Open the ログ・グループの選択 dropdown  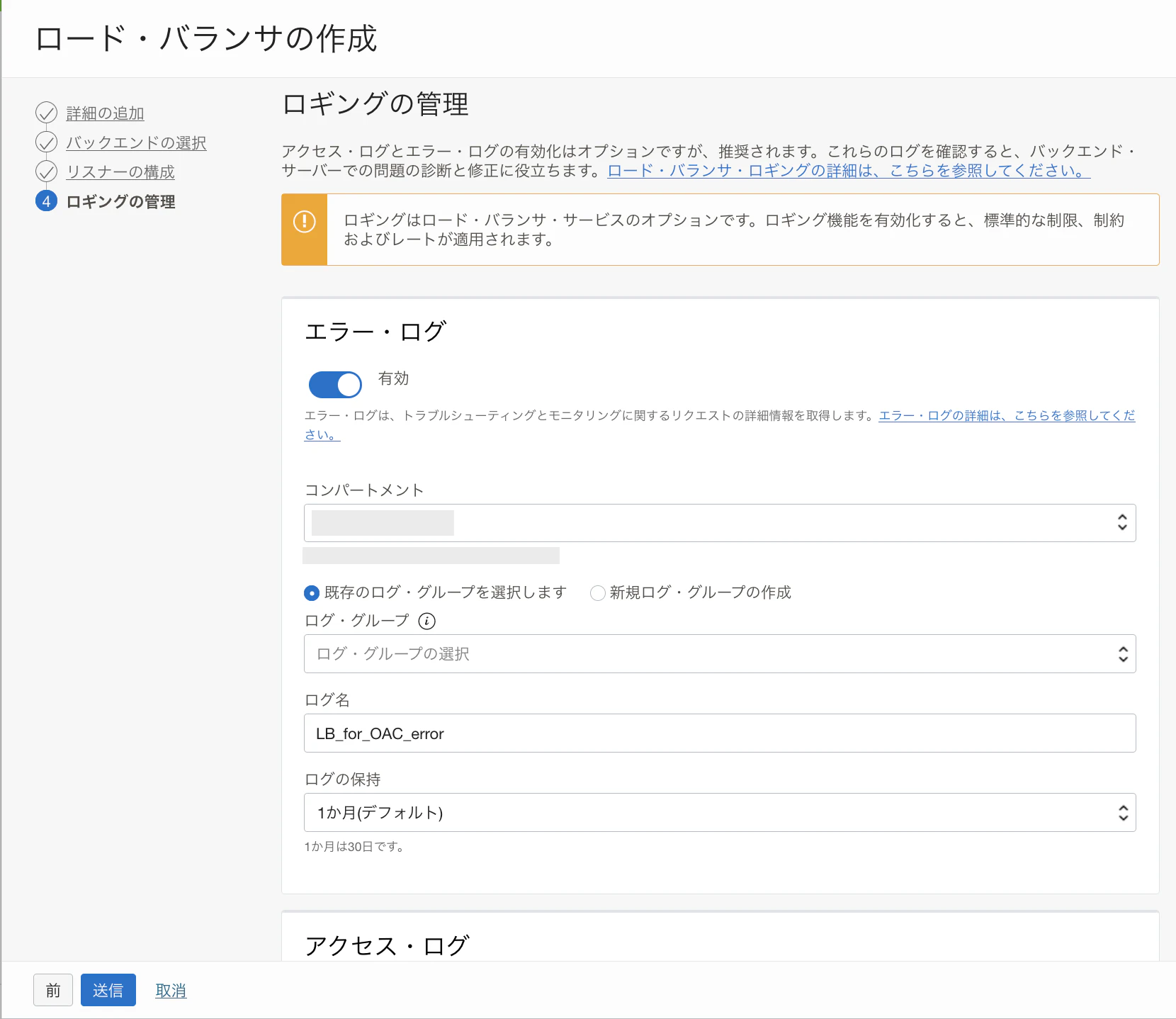point(720,653)
